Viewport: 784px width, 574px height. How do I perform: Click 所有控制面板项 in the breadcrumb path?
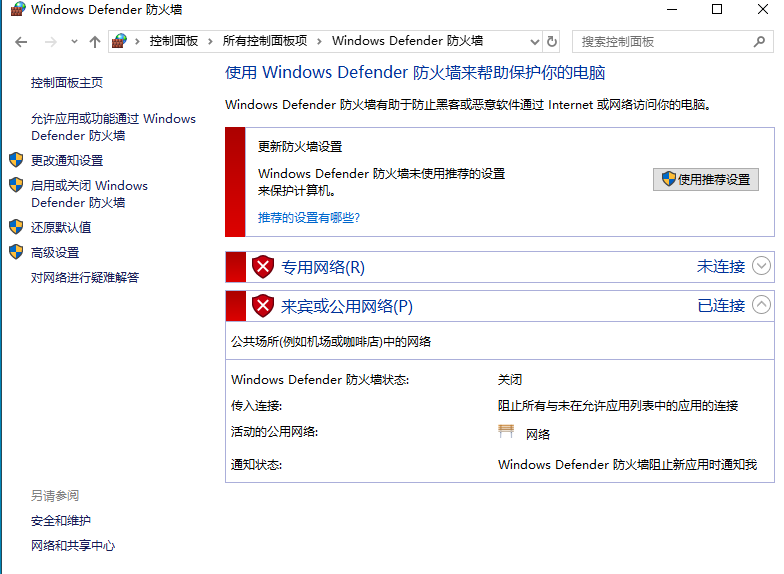point(265,41)
